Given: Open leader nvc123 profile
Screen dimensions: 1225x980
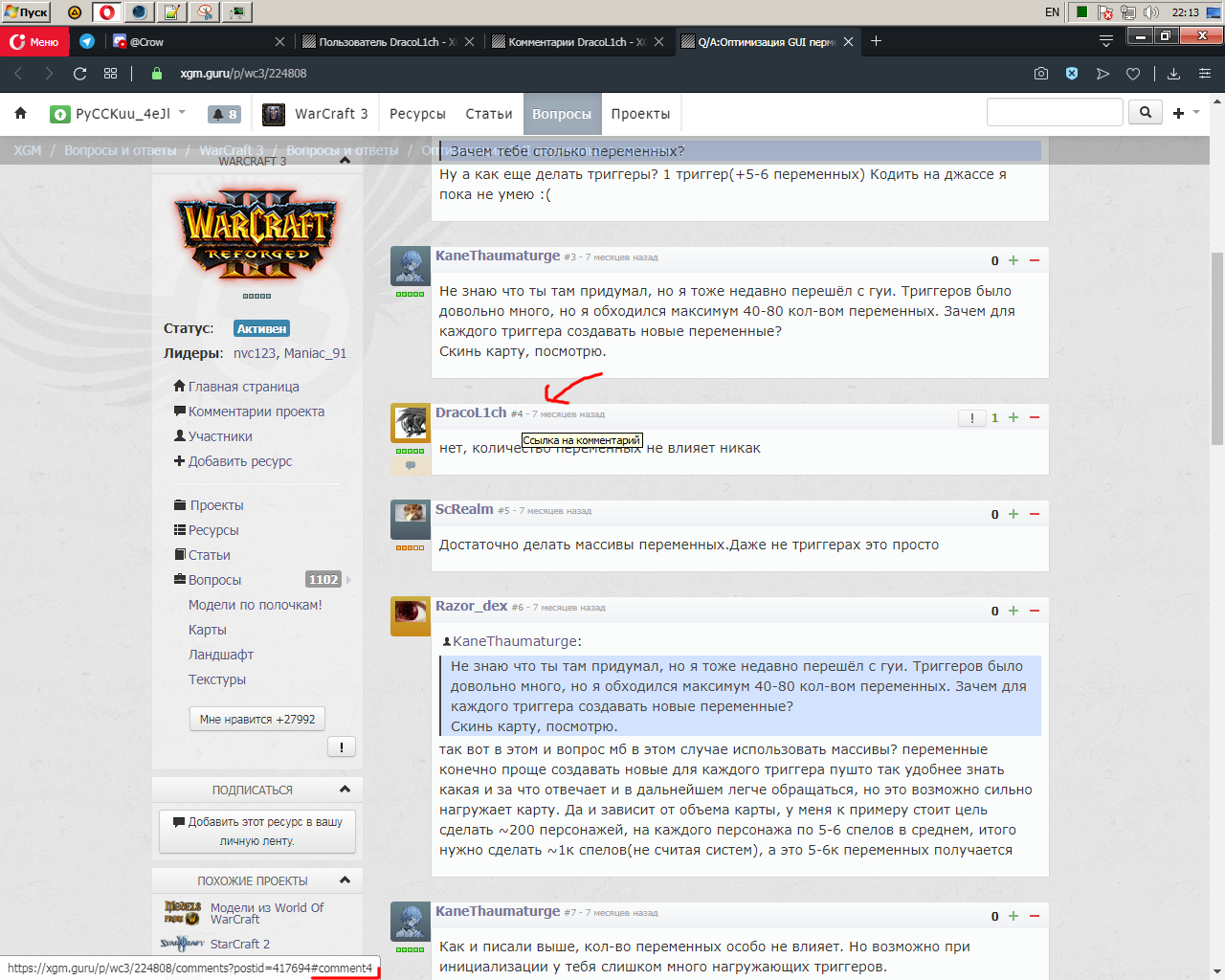Looking at the screenshot, I should (x=255, y=353).
